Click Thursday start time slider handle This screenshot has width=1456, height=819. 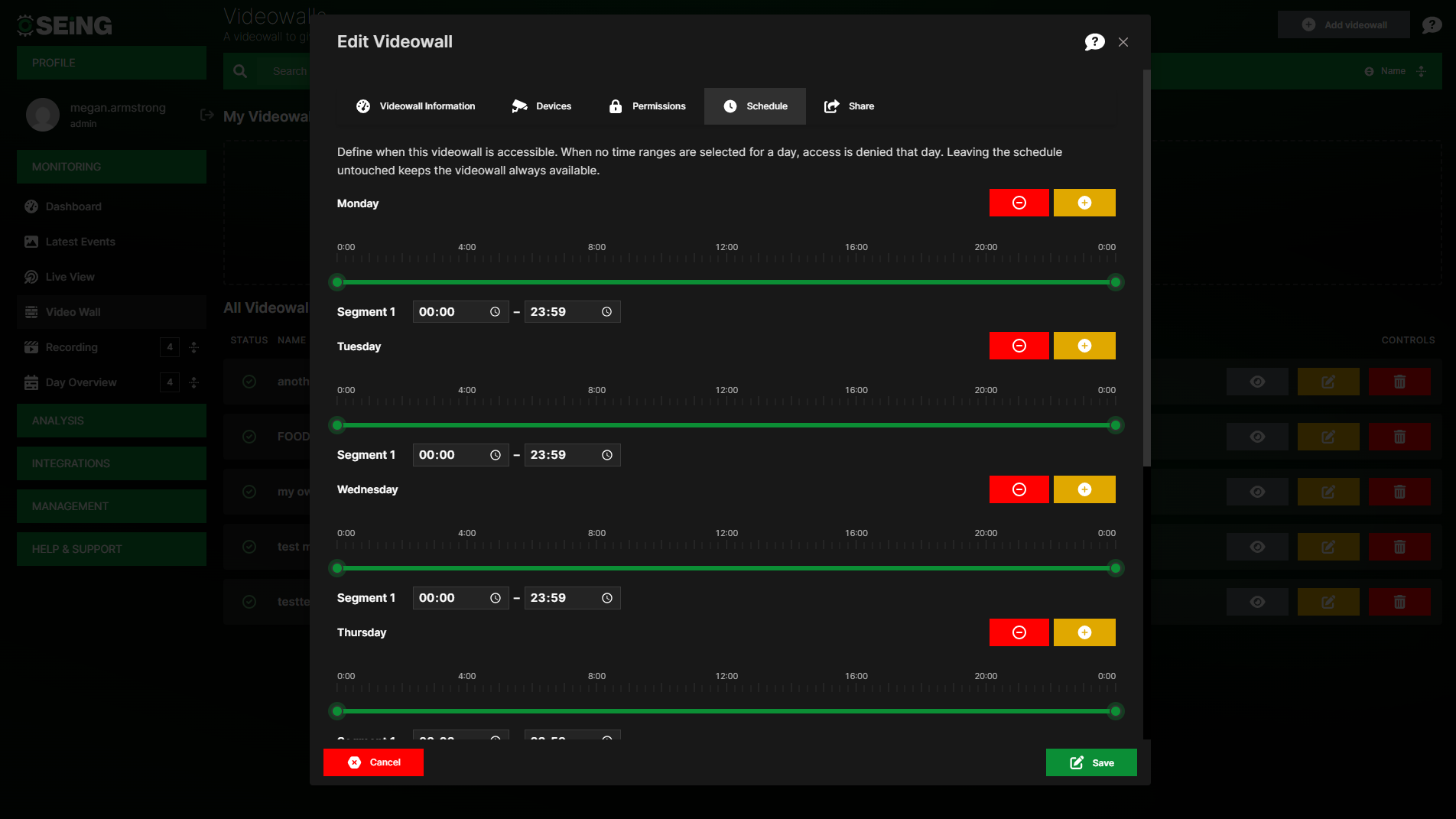337,711
